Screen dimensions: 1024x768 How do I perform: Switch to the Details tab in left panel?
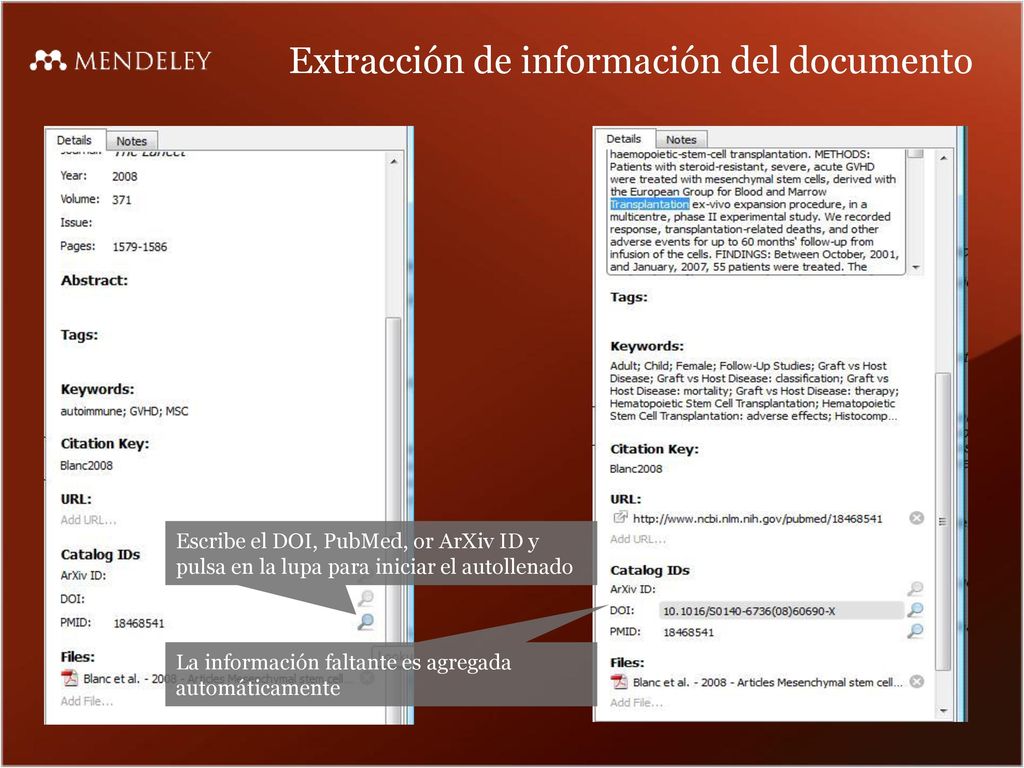click(74, 140)
